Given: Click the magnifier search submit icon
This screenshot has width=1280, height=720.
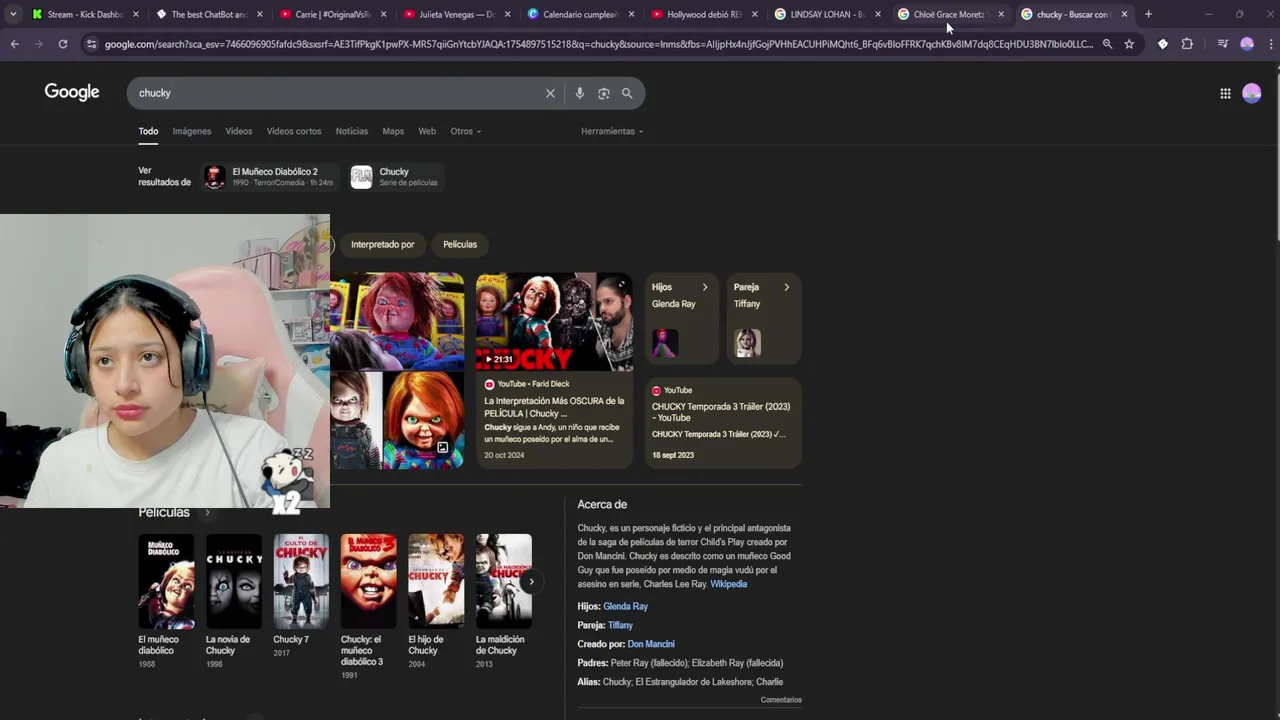Looking at the screenshot, I should [627, 93].
